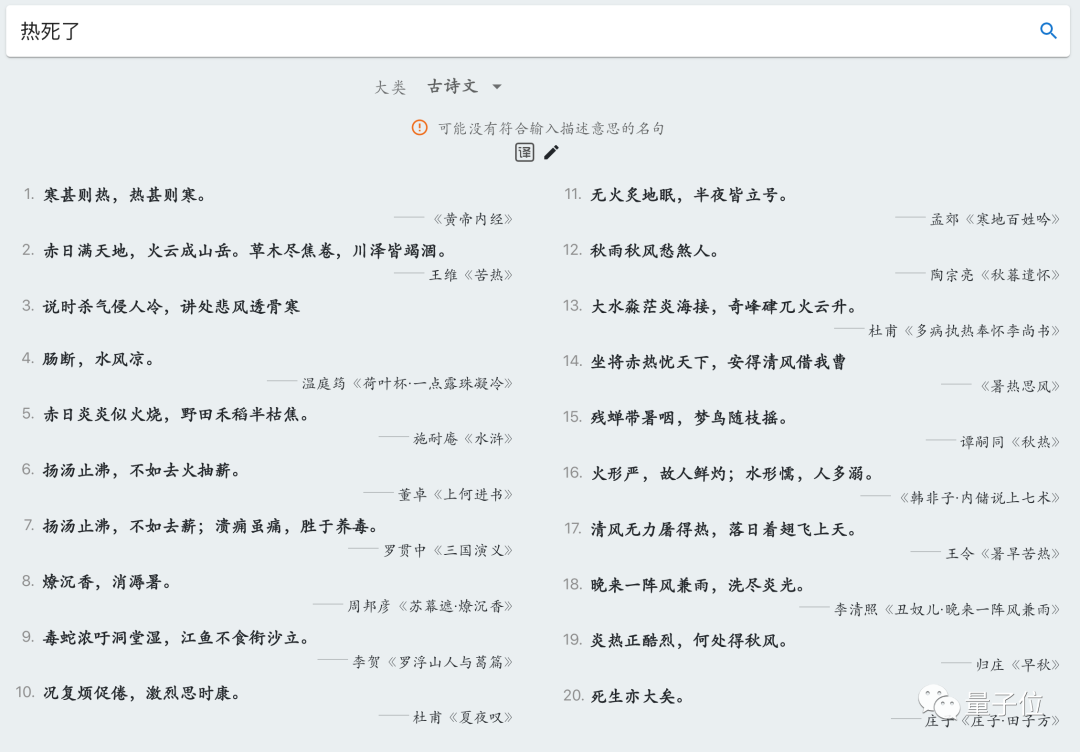The width and height of the screenshot is (1080, 752).
Task: Open source 杜甫《多病执热奉怀李尚书》
Action: click(964, 331)
